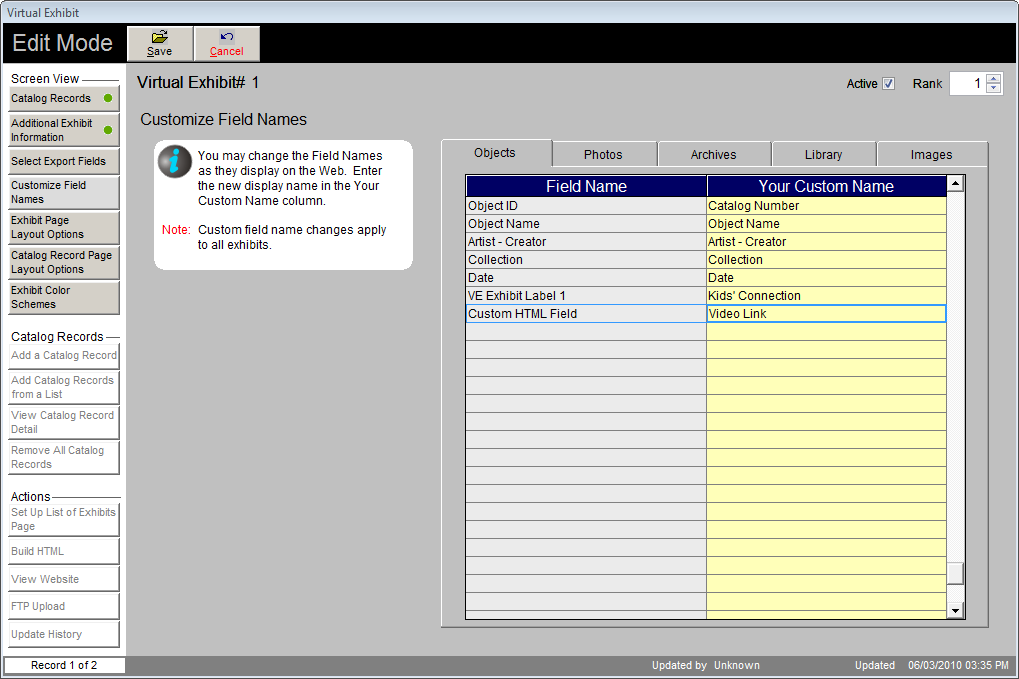Edit the Kids' Connection custom name cell
Screen dimensions: 1019x679
[x=826, y=296]
